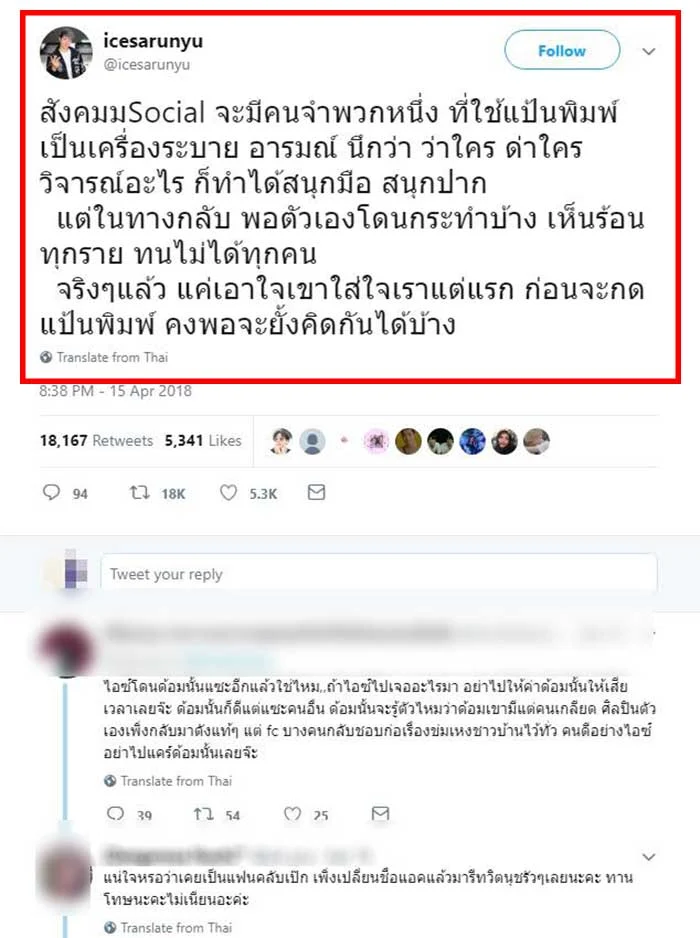This screenshot has height=938, width=700.
Task: Open the tweet timestamp 15 Apr 2018
Action: [115, 391]
